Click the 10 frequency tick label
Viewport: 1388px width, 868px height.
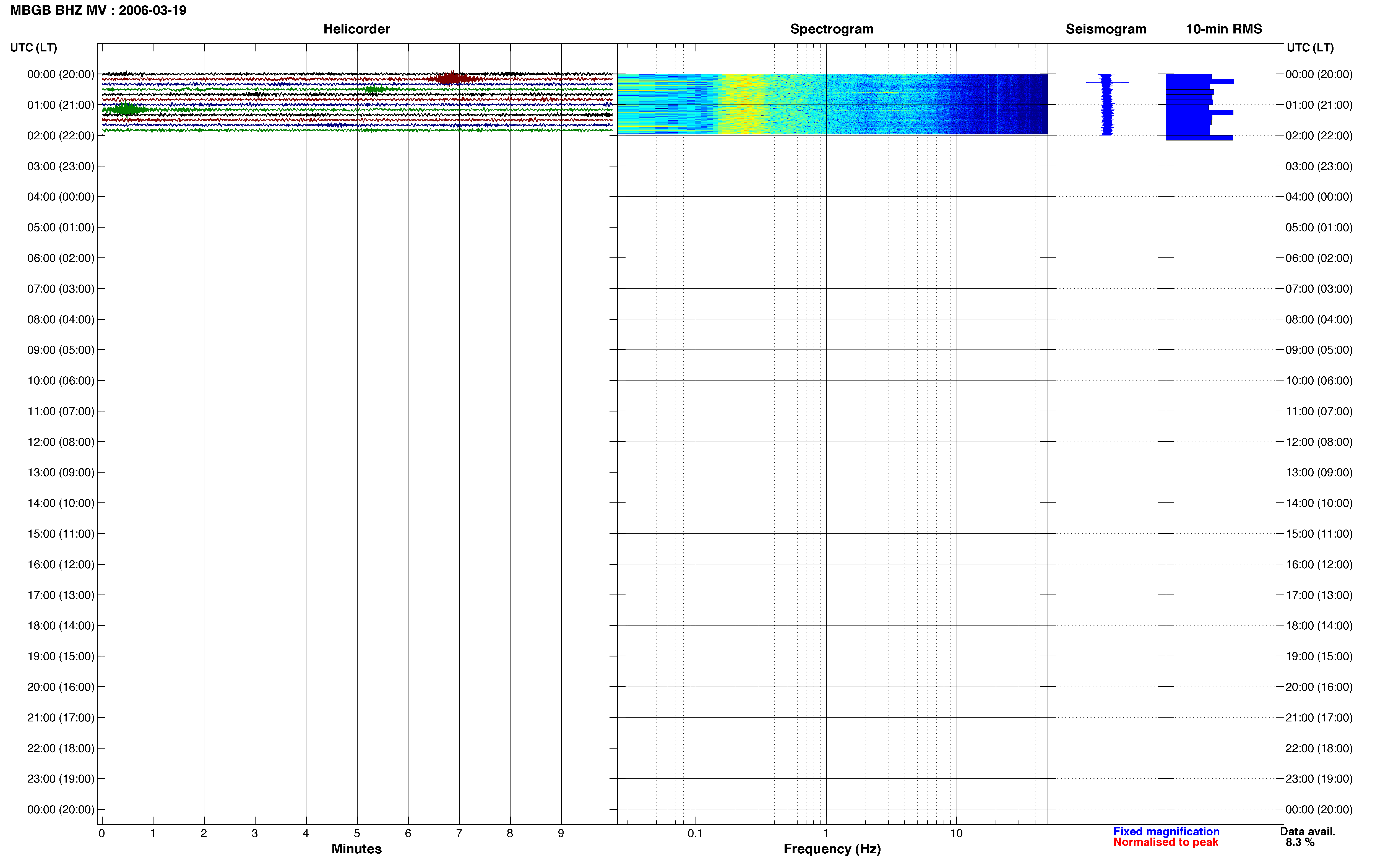click(x=956, y=833)
